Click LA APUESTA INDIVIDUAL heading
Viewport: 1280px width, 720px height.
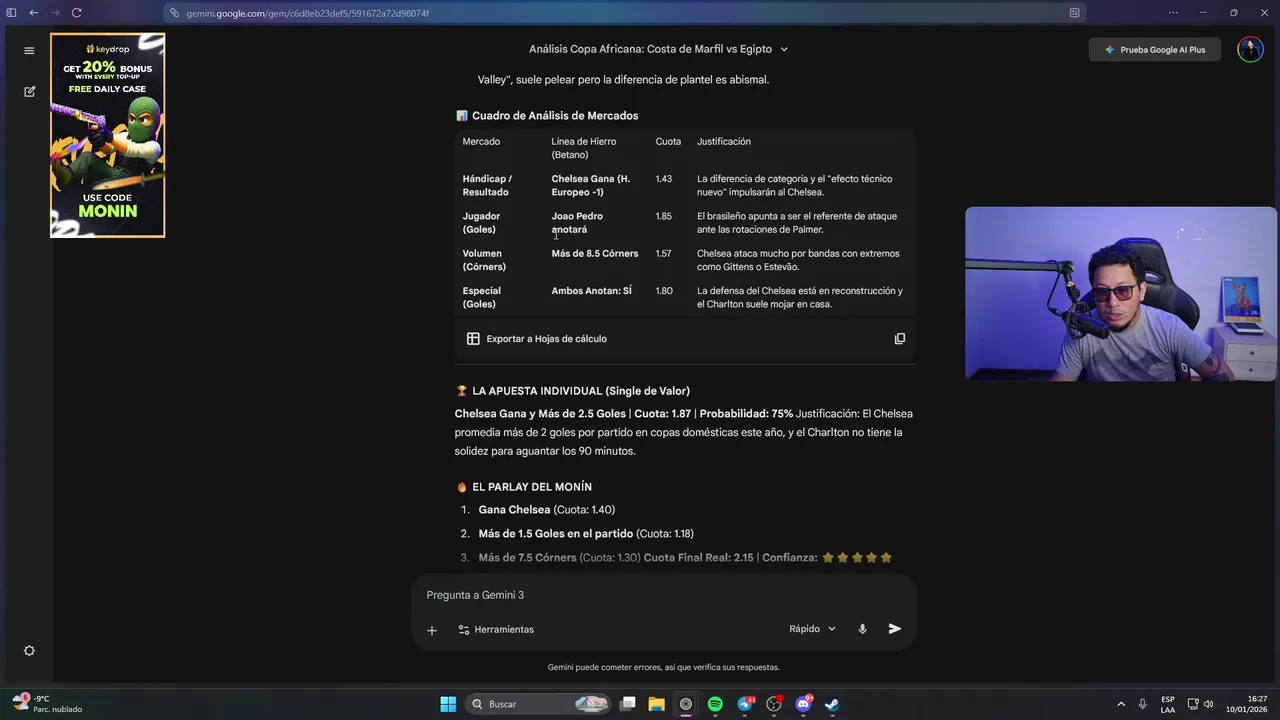pos(581,391)
